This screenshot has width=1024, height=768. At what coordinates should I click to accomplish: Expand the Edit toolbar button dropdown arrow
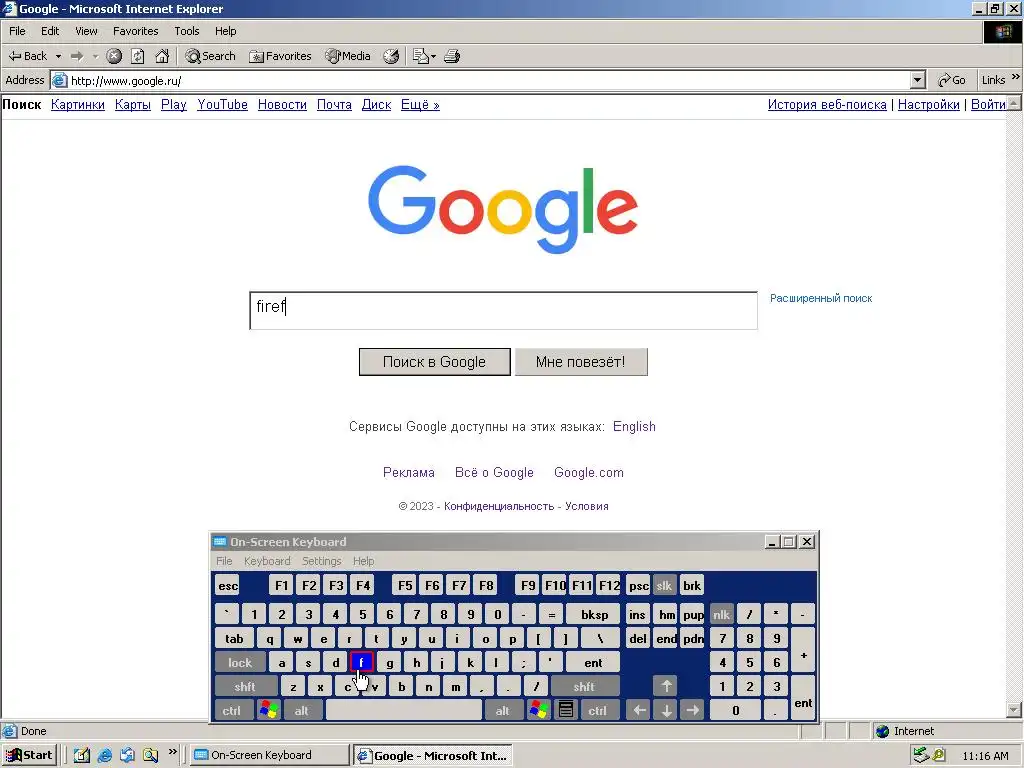point(433,57)
